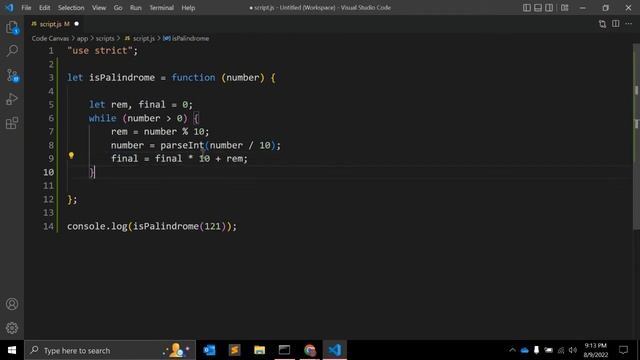Open the Accounts menu icon
Screen dimensions: 640x360
pos(12,304)
